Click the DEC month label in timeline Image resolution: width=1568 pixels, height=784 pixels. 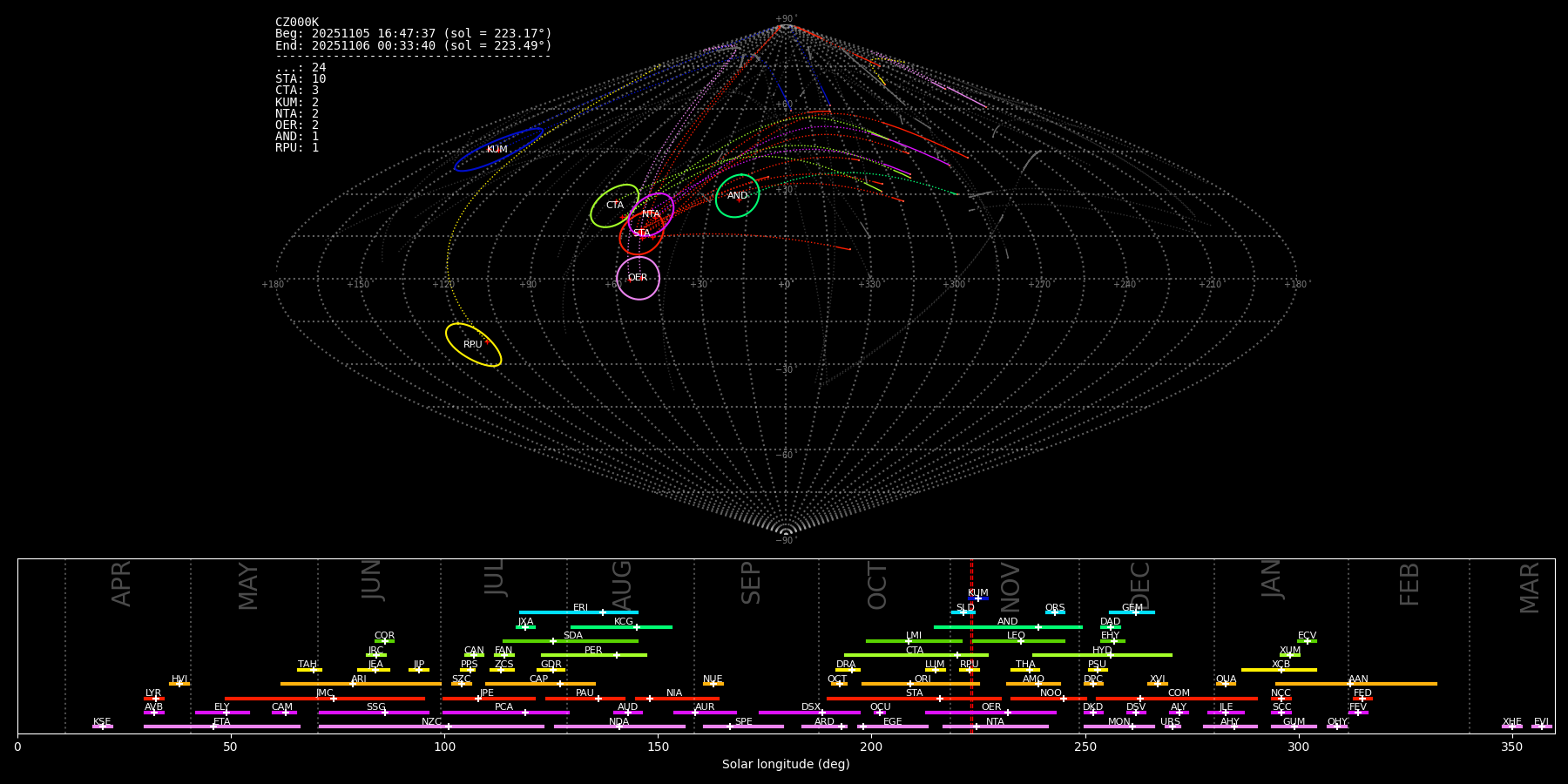click(1140, 585)
